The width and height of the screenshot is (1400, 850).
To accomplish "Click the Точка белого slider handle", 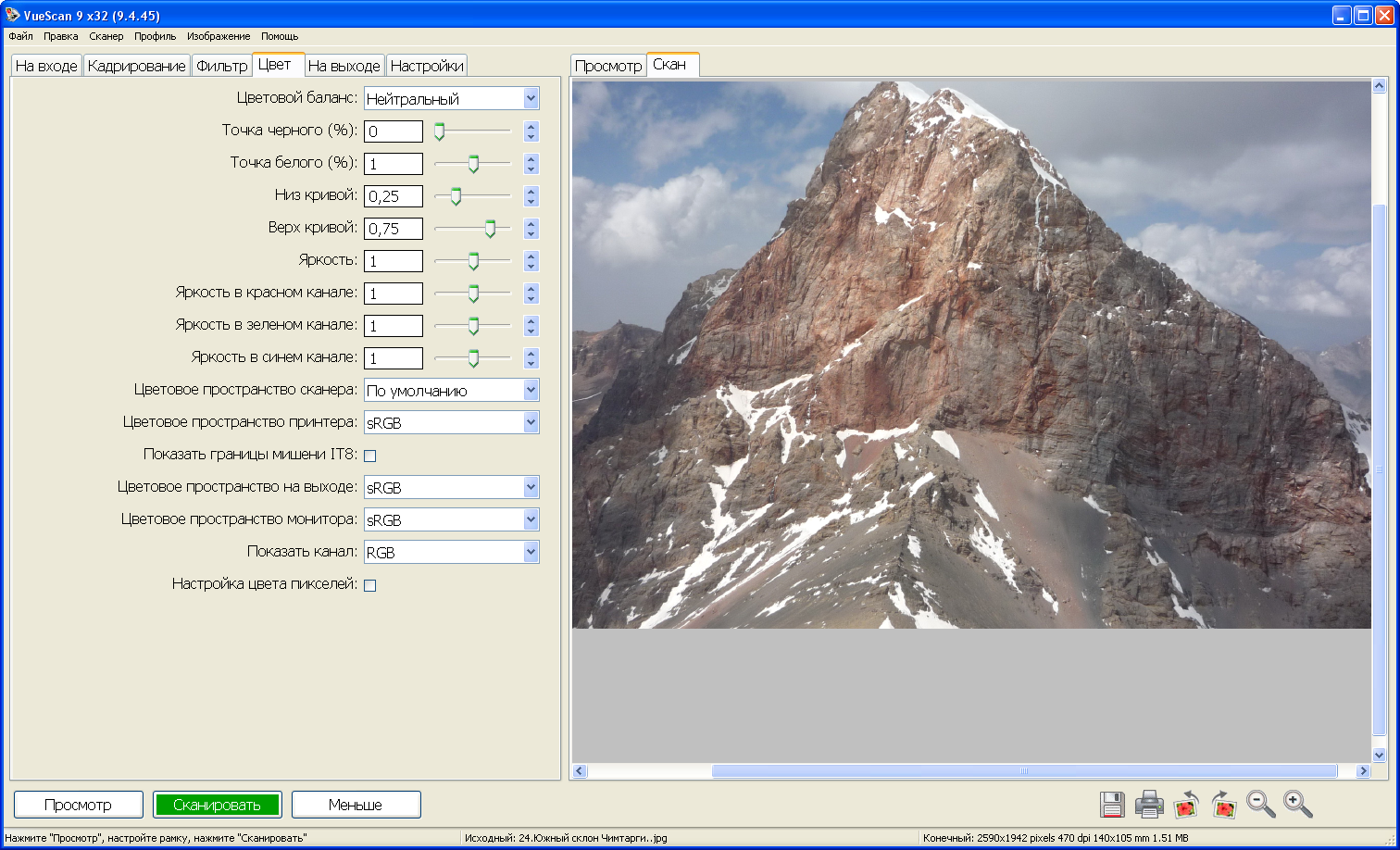I will click(473, 164).
